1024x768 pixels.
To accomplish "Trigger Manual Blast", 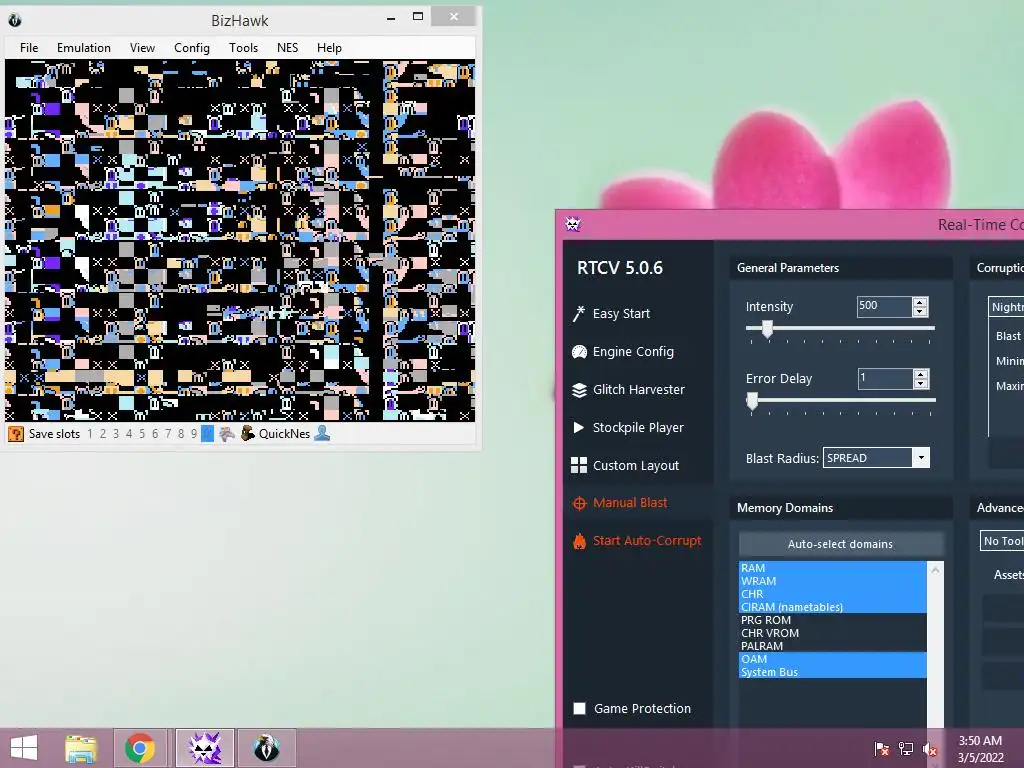I will coord(620,503).
